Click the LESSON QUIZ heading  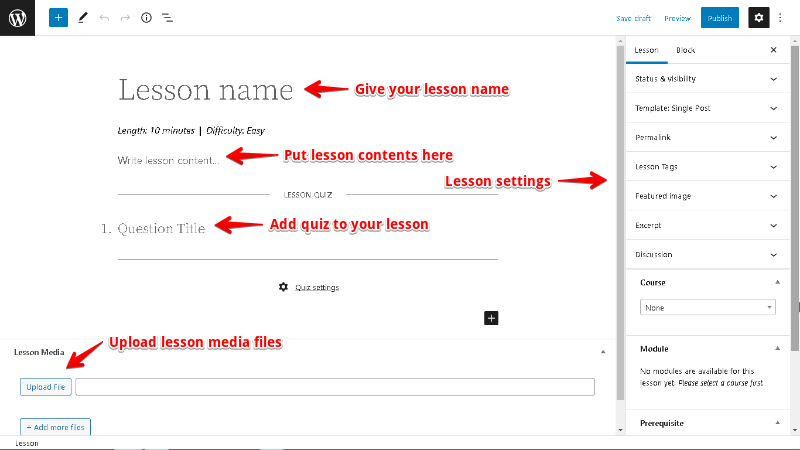308,195
